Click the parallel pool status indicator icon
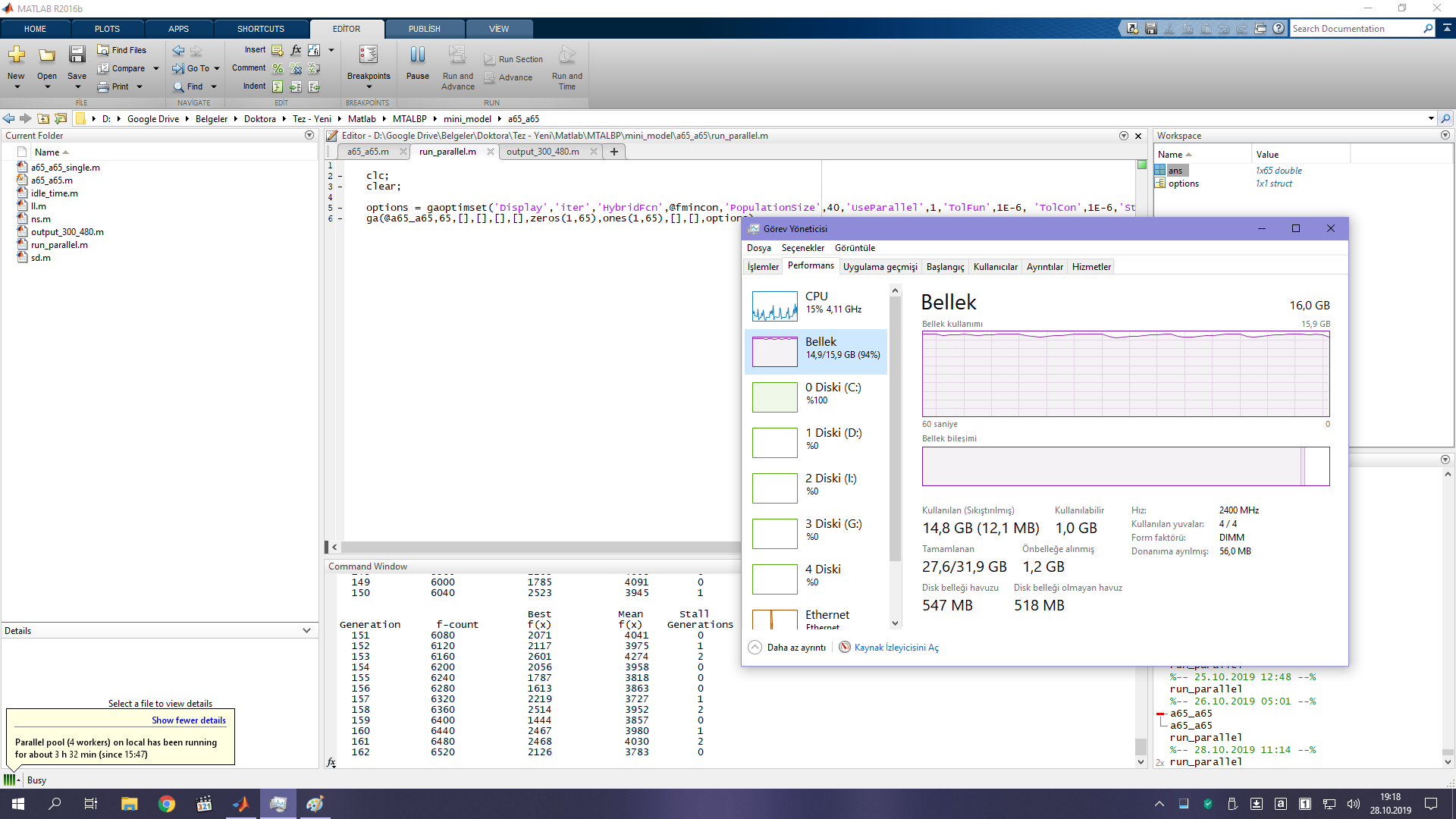Viewport: 1456px width, 819px height. (x=10, y=780)
